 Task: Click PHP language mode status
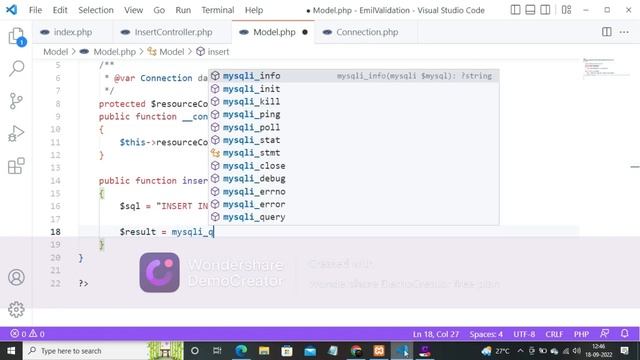(581, 334)
